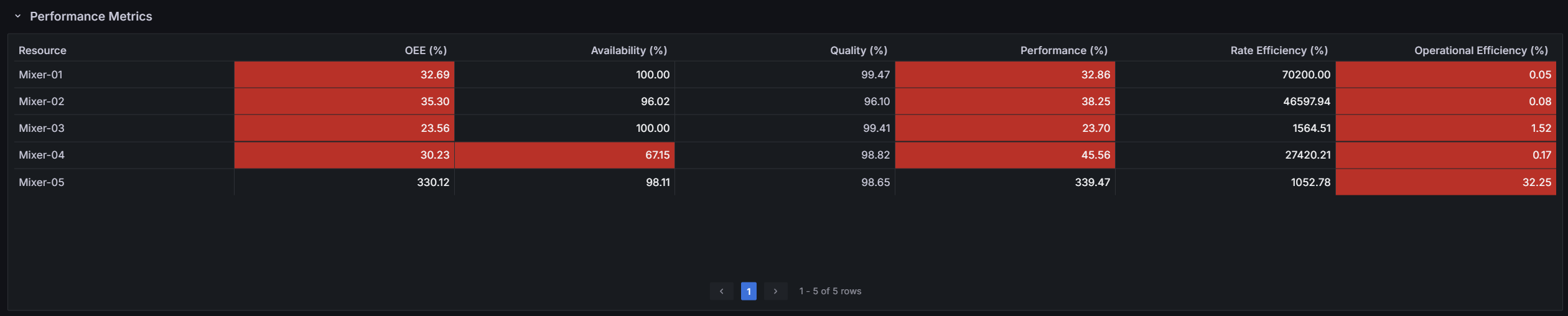1568x316 pixels.
Task: Sort table by Resource column header
Action: point(42,50)
